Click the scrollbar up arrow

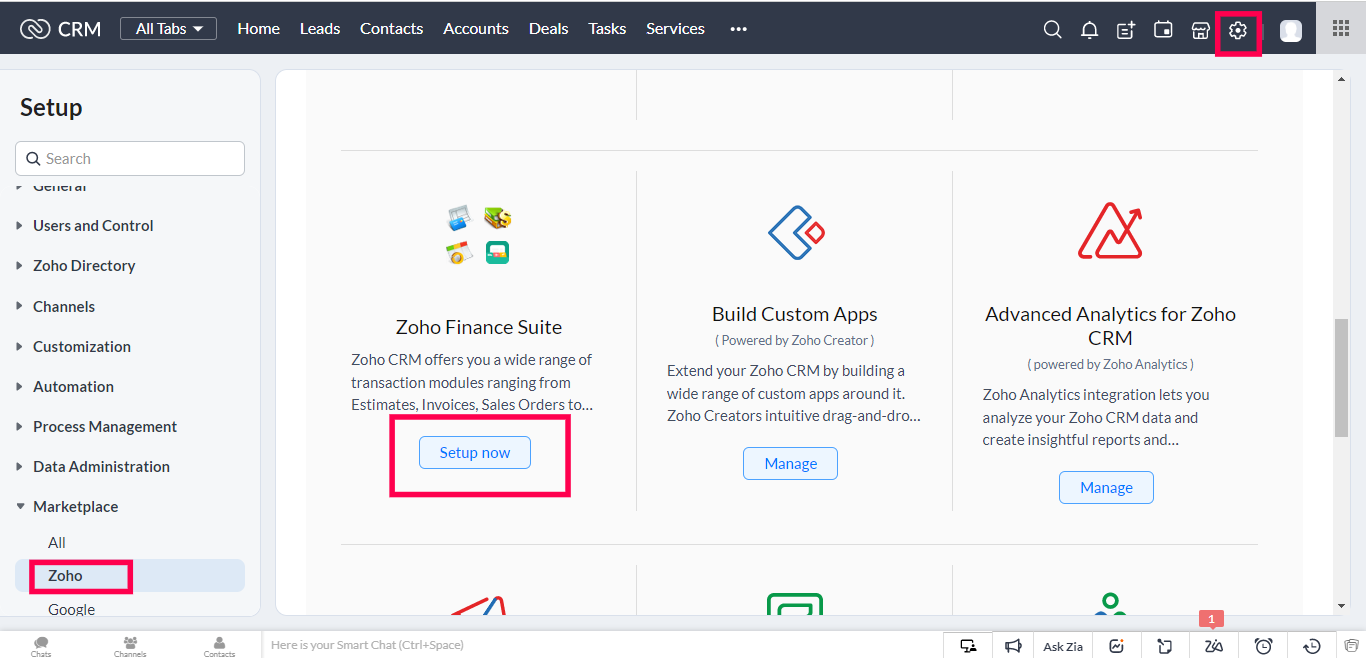click(x=1342, y=77)
